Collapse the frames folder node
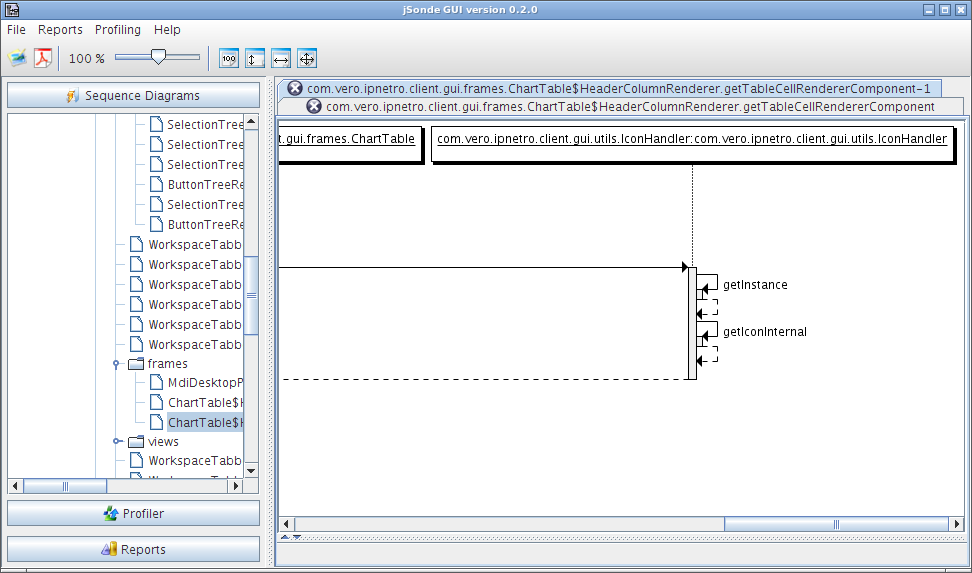This screenshot has height=573, width=972. click(116, 364)
